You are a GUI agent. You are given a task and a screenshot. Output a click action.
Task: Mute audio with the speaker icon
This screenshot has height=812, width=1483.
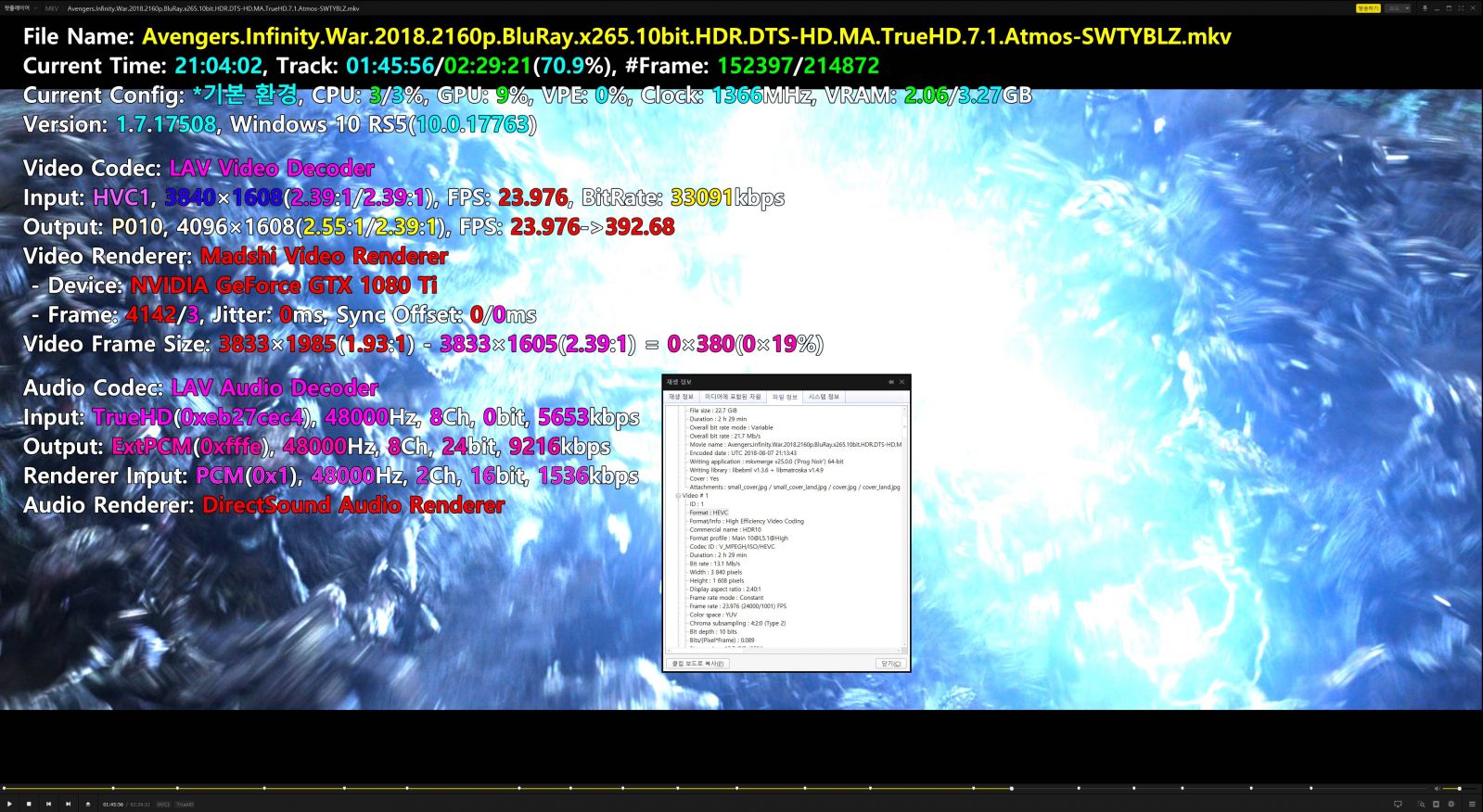(x=1438, y=789)
